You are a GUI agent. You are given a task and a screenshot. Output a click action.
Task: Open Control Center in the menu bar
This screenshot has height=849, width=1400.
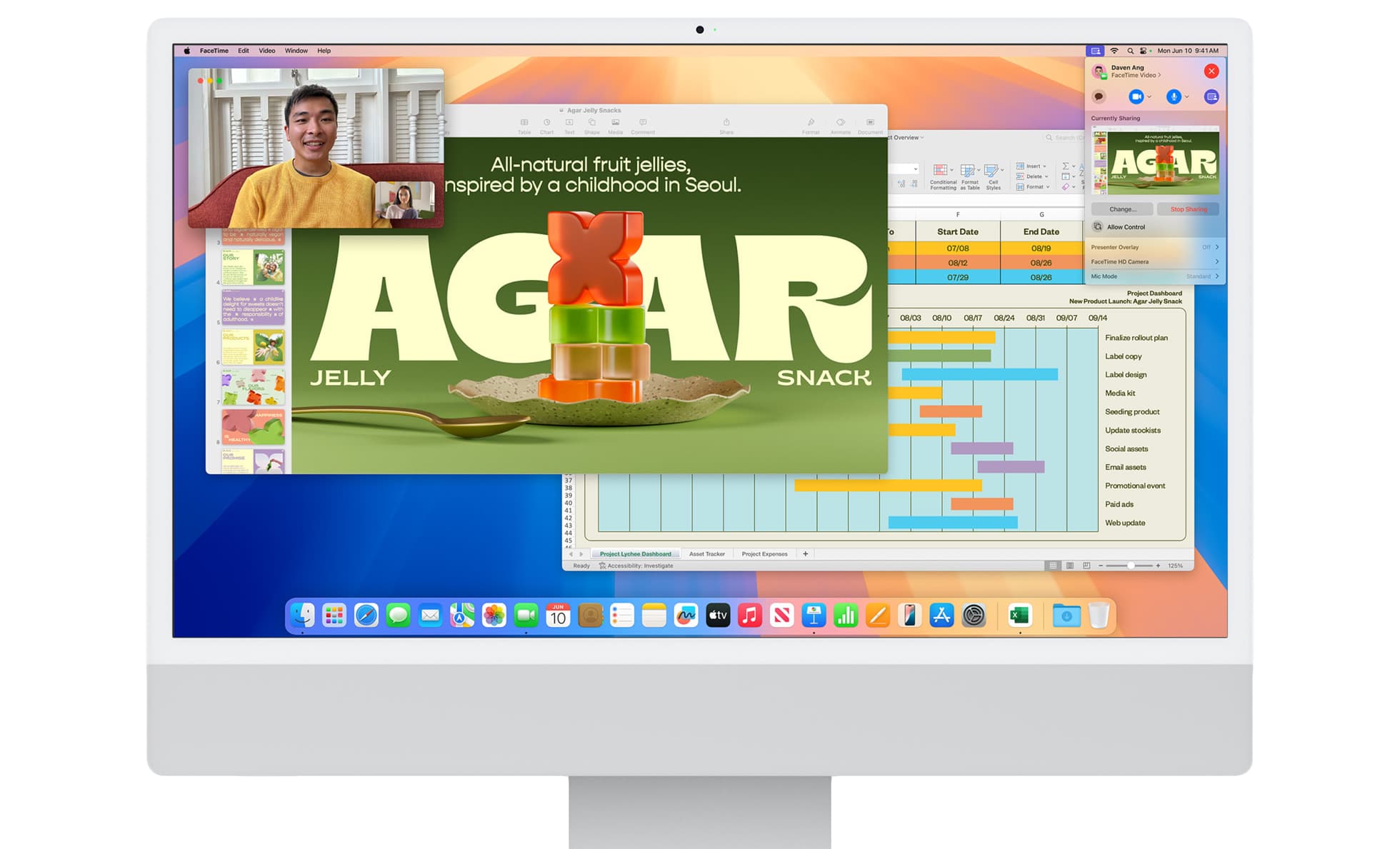click(1144, 51)
